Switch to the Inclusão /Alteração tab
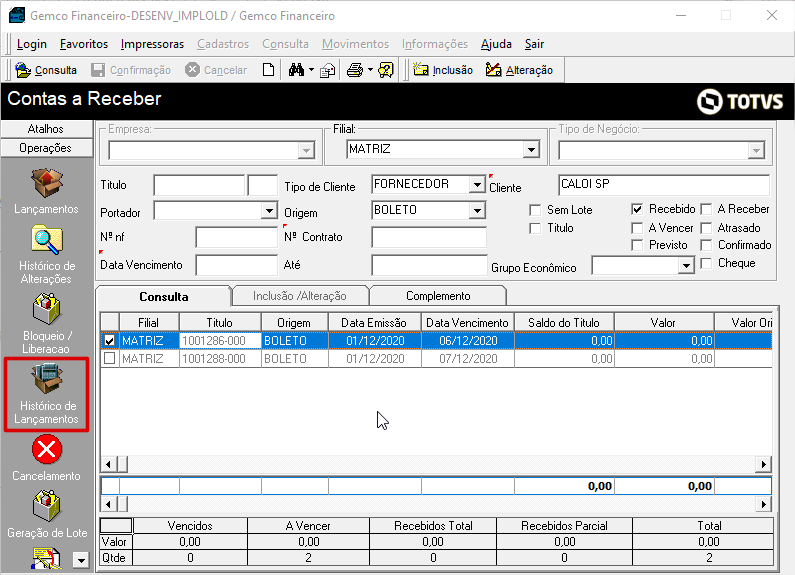Viewport: 795px width, 575px height. pyautogui.click(x=300, y=296)
